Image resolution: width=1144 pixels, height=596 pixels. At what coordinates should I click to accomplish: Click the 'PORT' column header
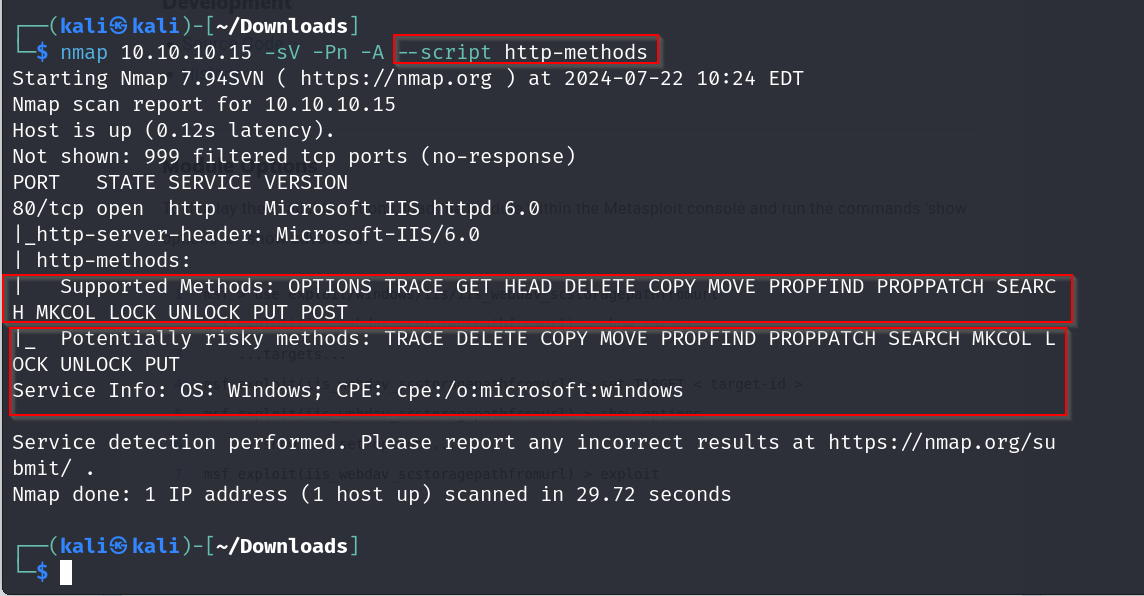point(36,182)
